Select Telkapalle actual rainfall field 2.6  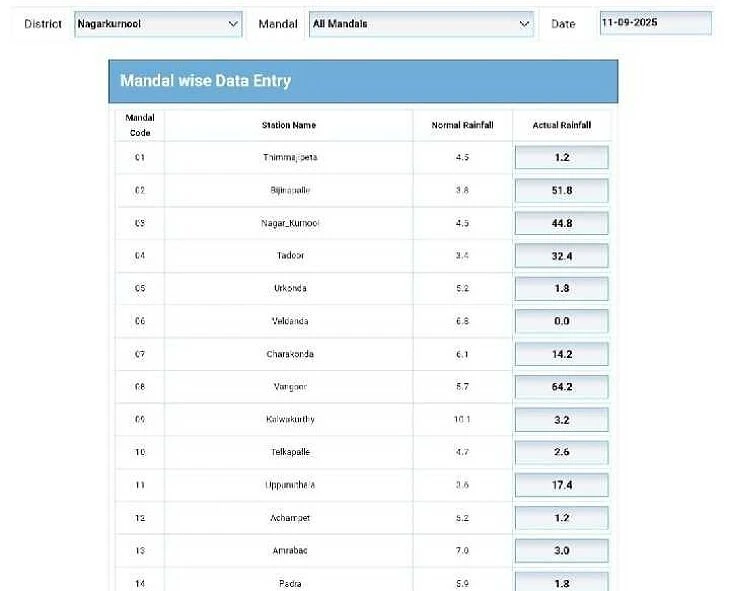click(561, 452)
